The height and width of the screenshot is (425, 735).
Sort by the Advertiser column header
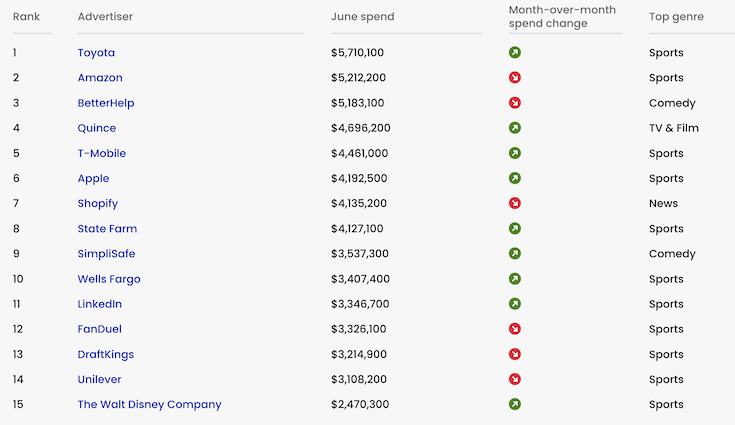105,16
